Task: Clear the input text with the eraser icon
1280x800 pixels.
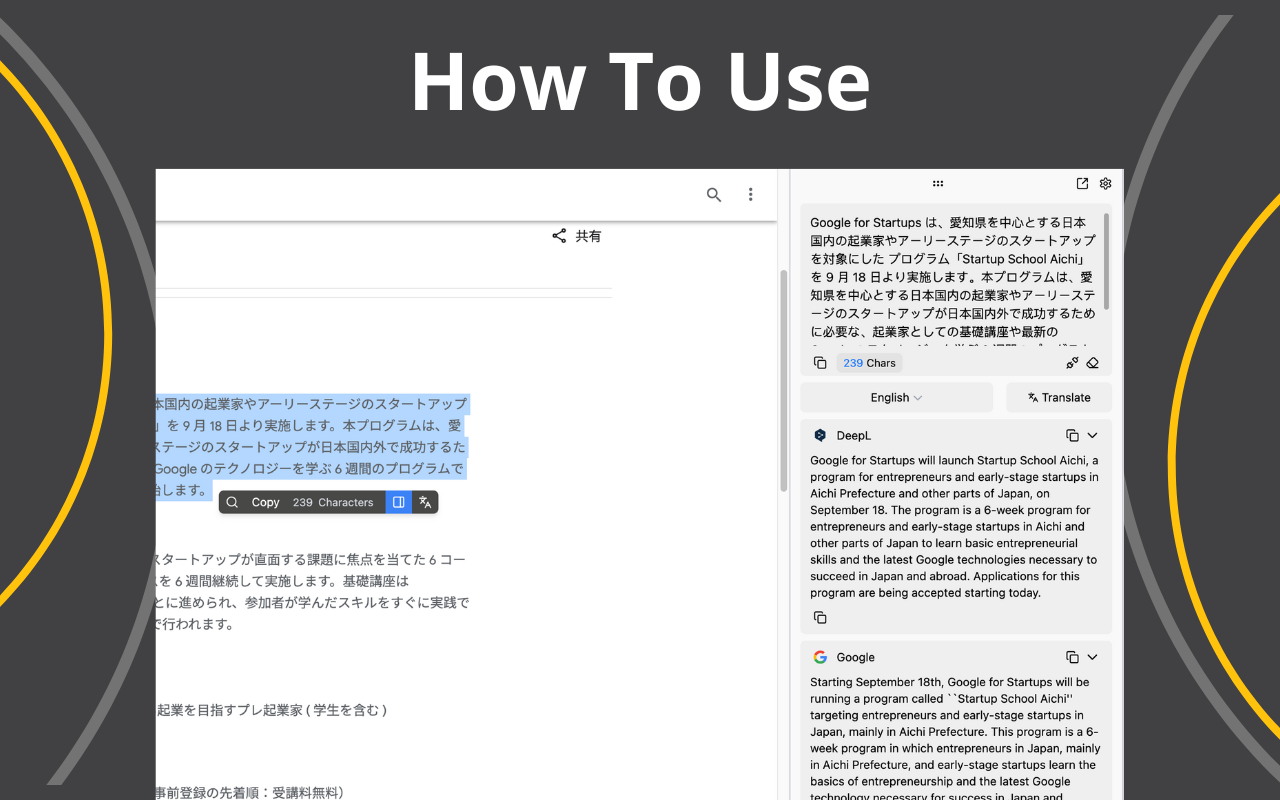Action: 1092,362
